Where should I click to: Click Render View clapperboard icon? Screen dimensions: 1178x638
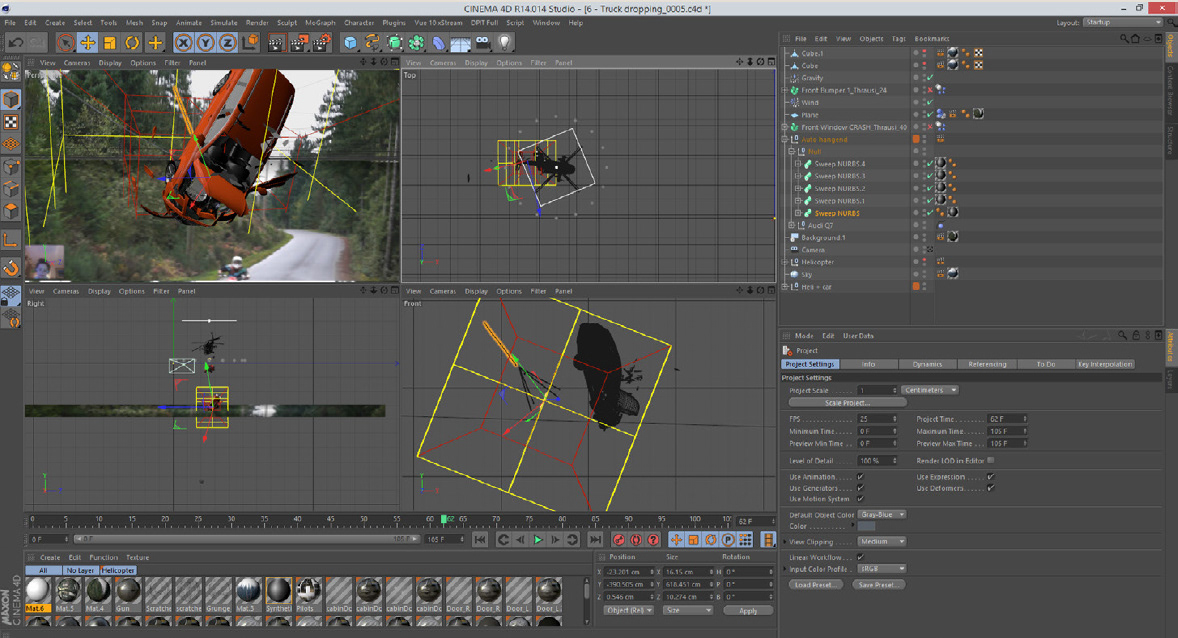pos(276,43)
